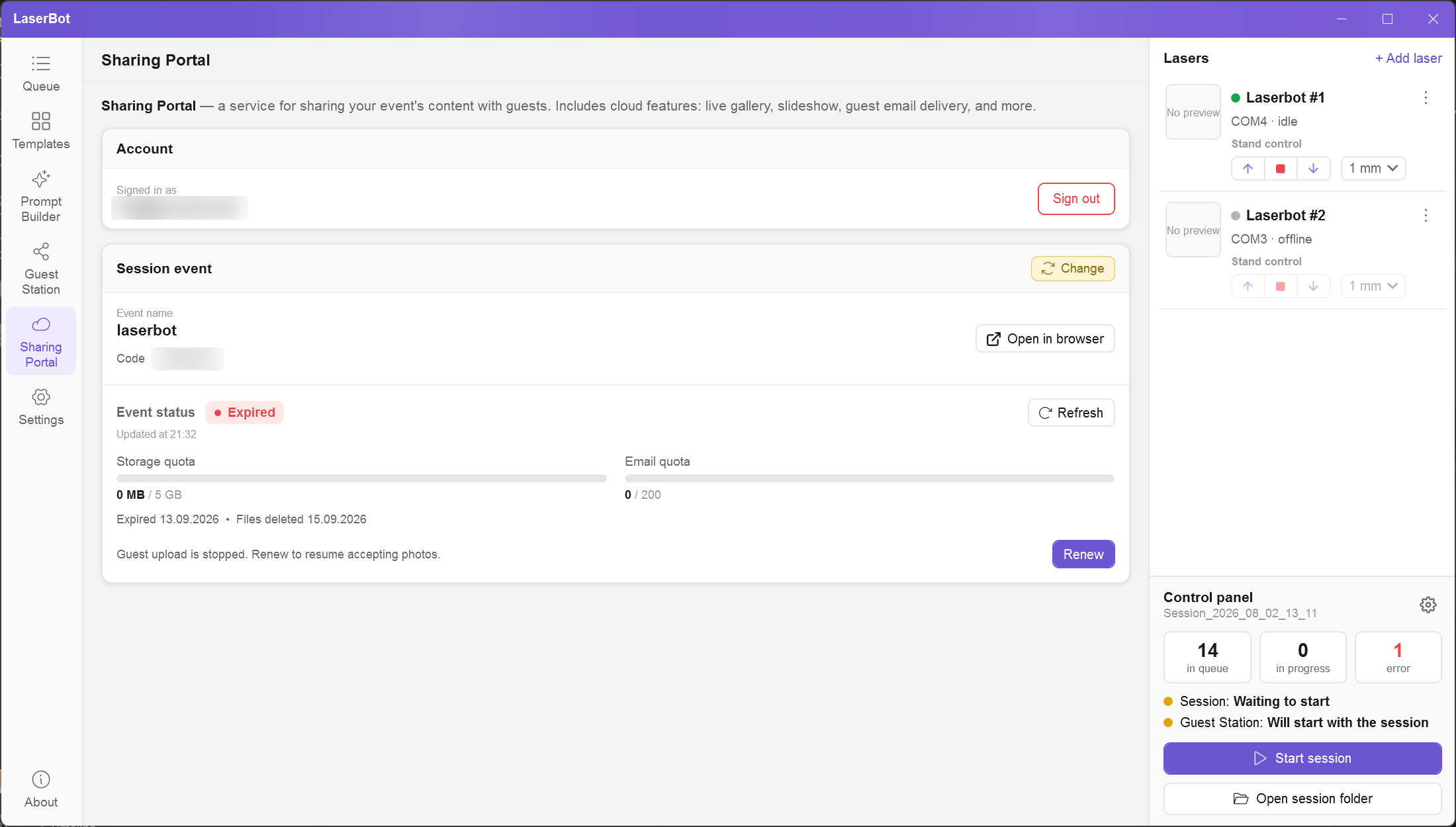Viewport: 1456px width, 827px height.
Task: Click the Sign out button
Action: pos(1076,198)
